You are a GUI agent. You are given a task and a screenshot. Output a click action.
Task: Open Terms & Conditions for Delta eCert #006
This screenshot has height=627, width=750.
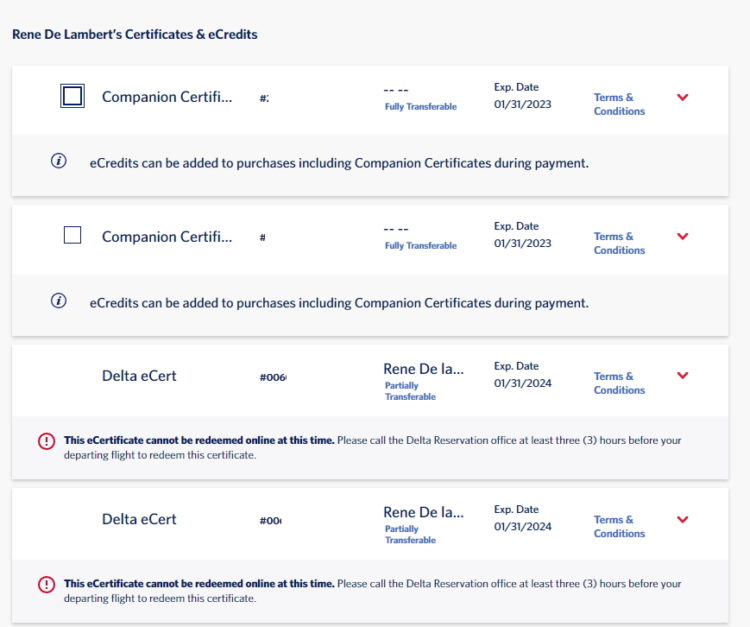click(x=619, y=383)
